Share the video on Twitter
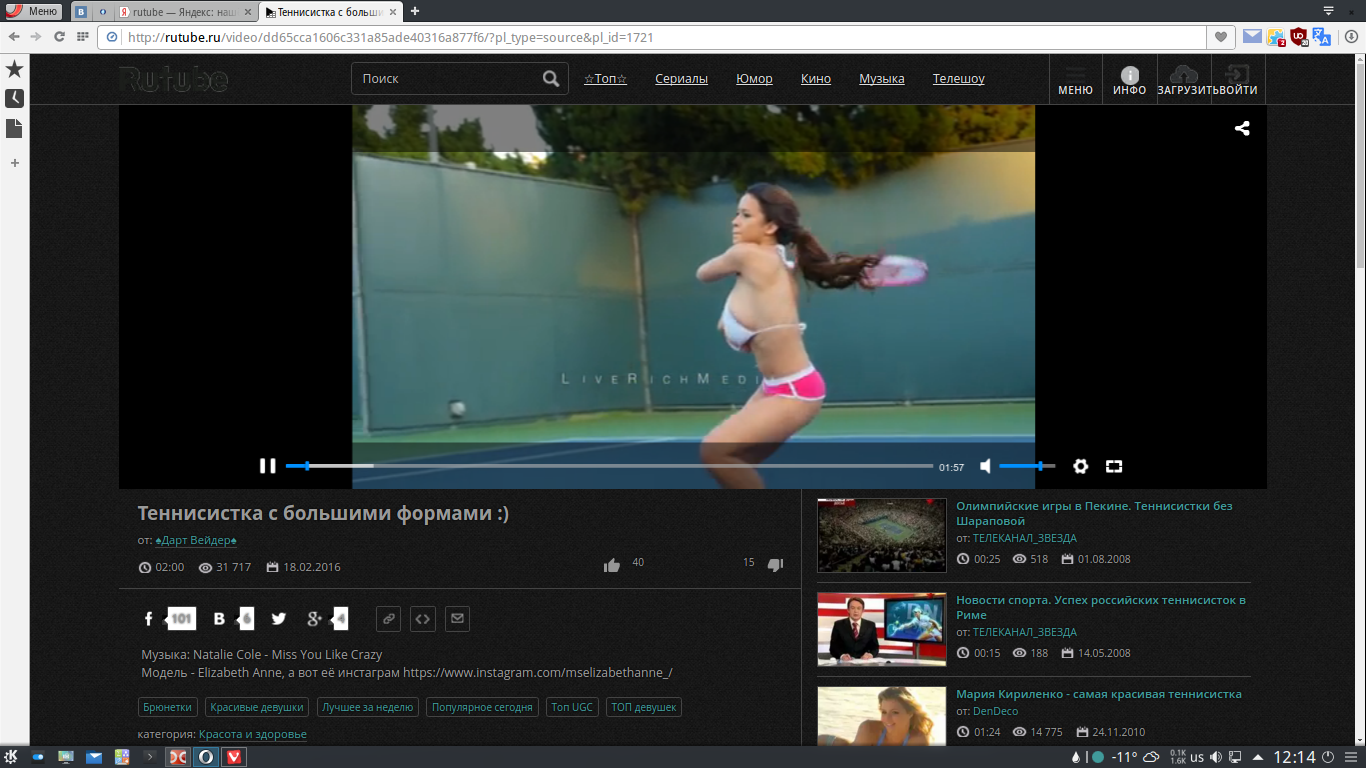The image size is (1366, 768). tap(279, 619)
